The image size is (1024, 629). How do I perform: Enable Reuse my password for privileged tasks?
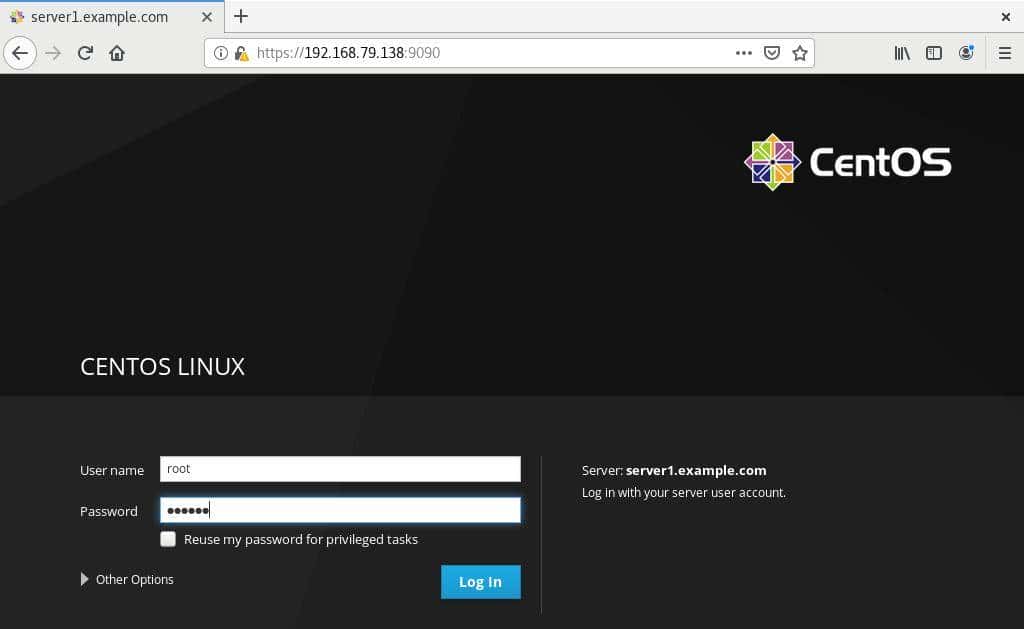168,539
